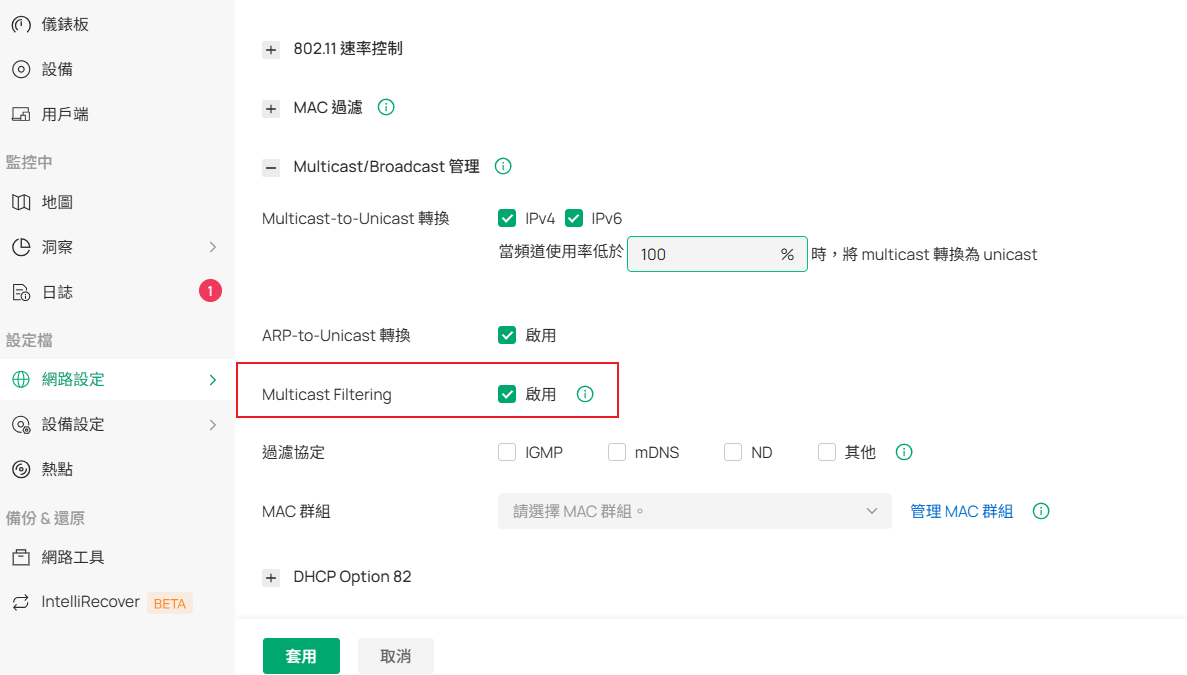Click the green 套用 apply button
Screen dimensions: 1187x675
point(301,656)
